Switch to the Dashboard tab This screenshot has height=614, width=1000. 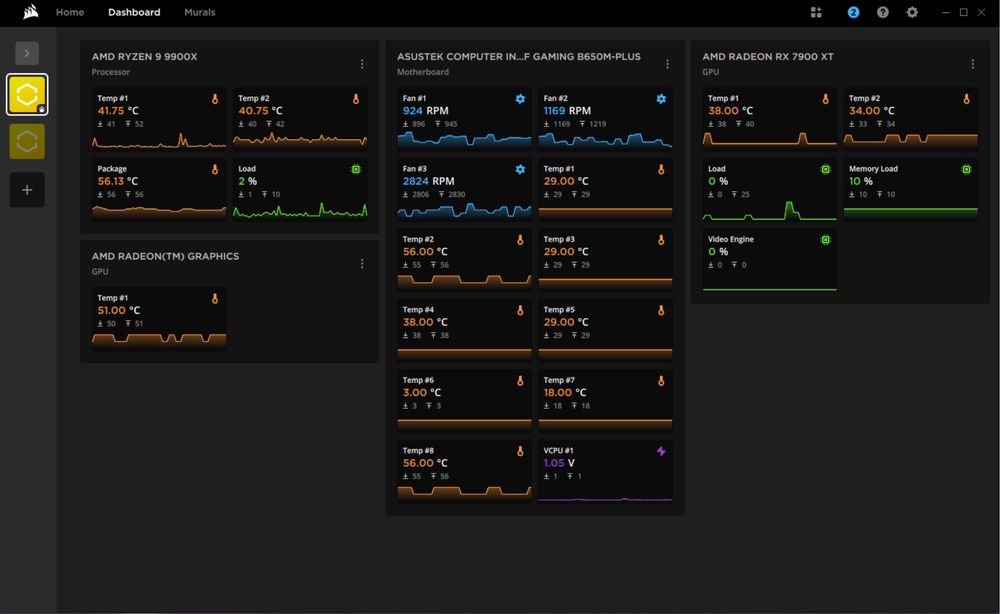point(134,12)
